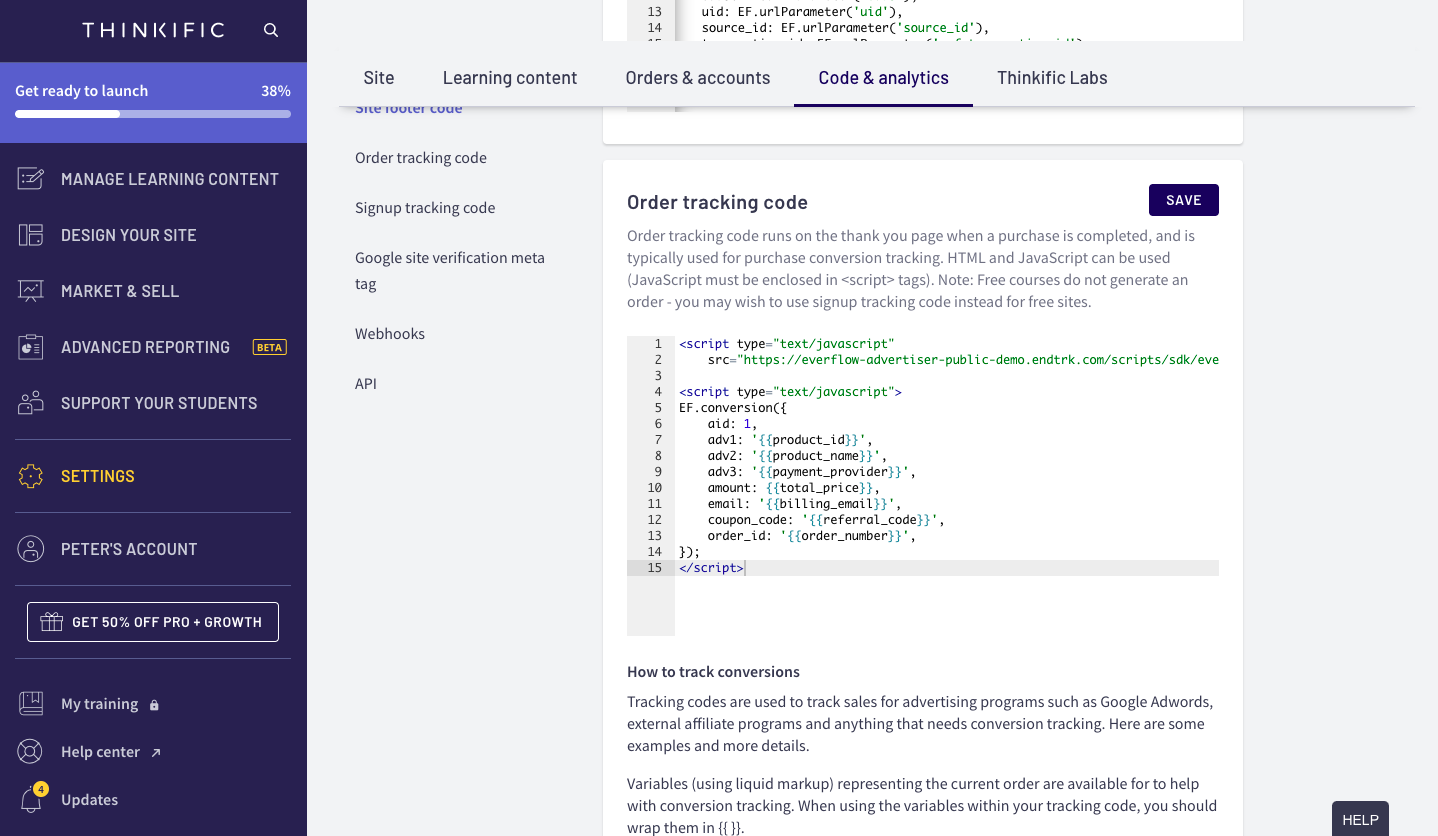Click the Order tracking code heading

(717, 202)
